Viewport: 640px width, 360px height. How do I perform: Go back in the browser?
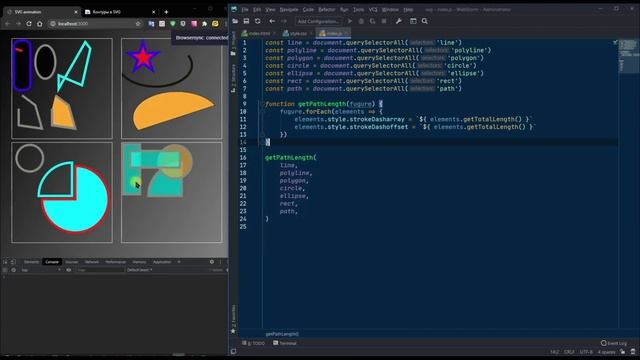(7, 24)
